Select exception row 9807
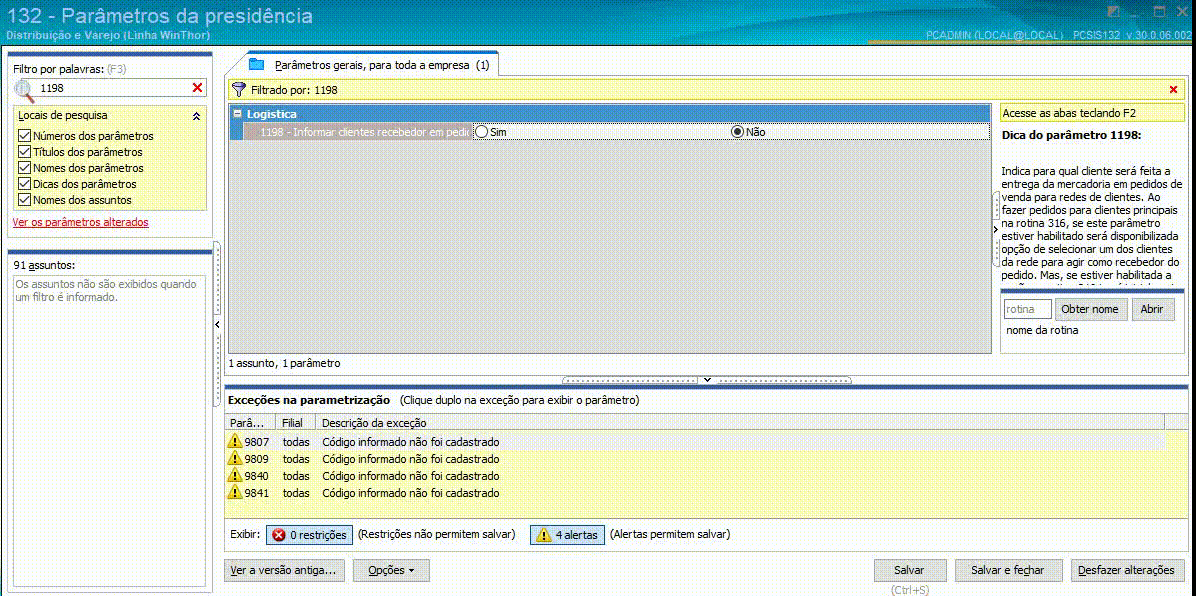Screen dimensions: 1196x596 696,443
